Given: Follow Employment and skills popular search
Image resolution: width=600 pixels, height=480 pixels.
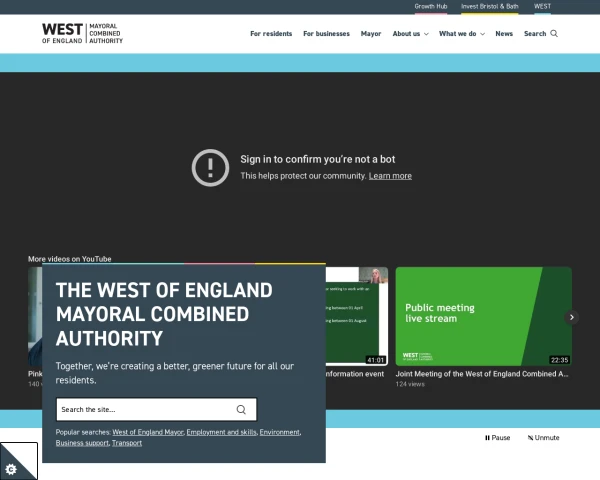Looking at the screenshot, I should (x=222, y=432).
